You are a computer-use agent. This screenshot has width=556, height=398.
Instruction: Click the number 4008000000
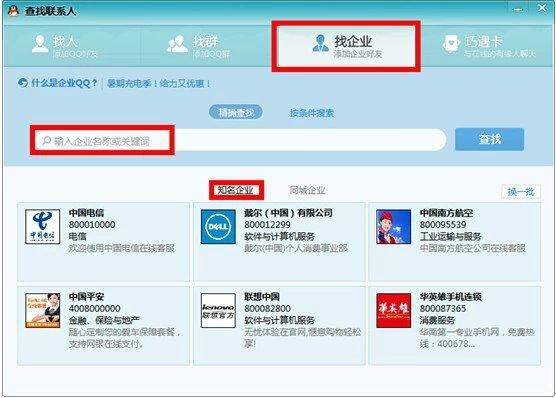(x=94, y=308)
